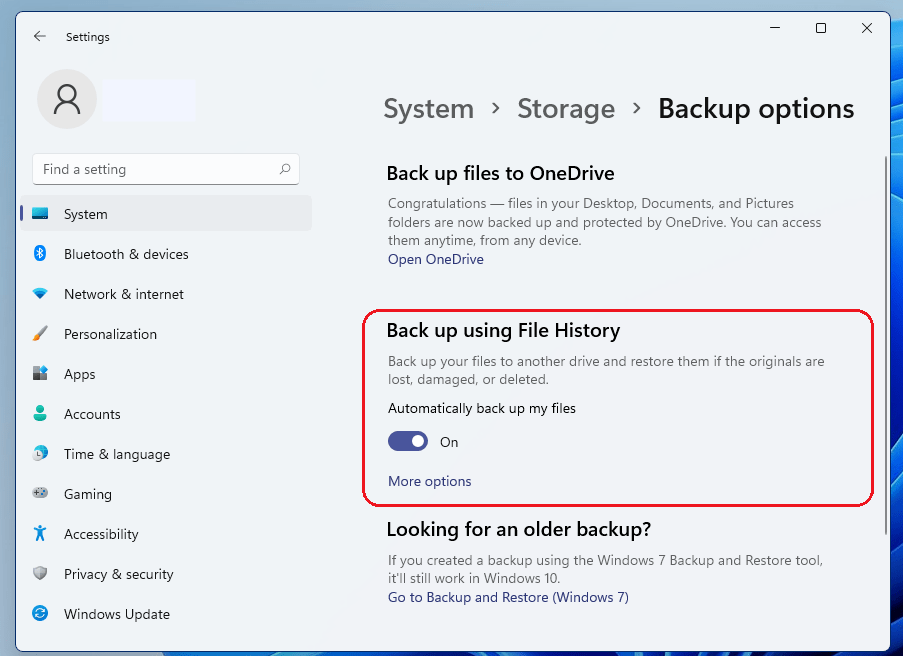Screen dimensions: 903x656
Task: Turn off Automatically back up my files toggle
Action: (408, 442)
